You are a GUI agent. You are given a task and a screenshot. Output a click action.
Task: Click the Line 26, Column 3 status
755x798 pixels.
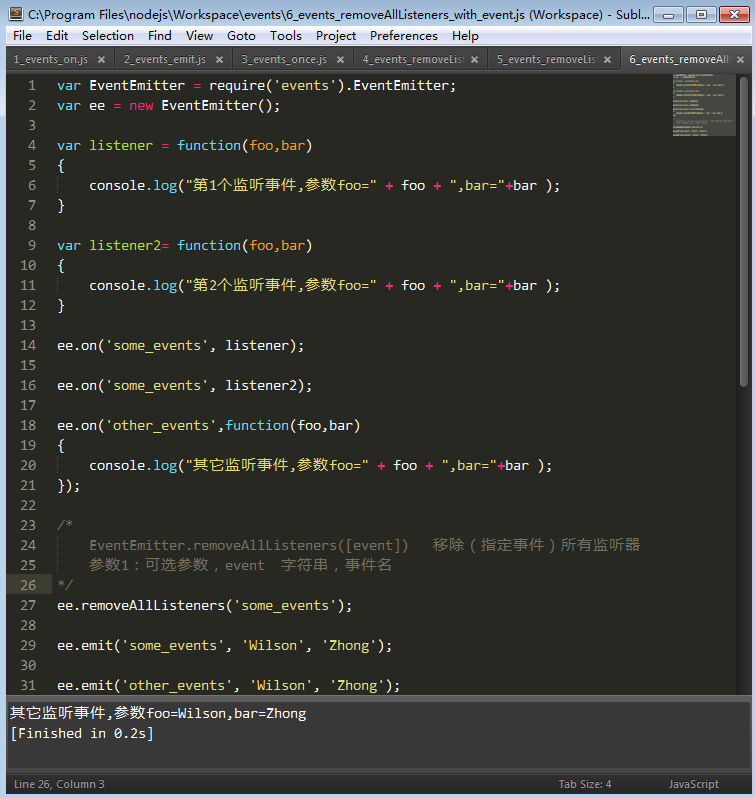pyautogui.click(x=59, y=784)
